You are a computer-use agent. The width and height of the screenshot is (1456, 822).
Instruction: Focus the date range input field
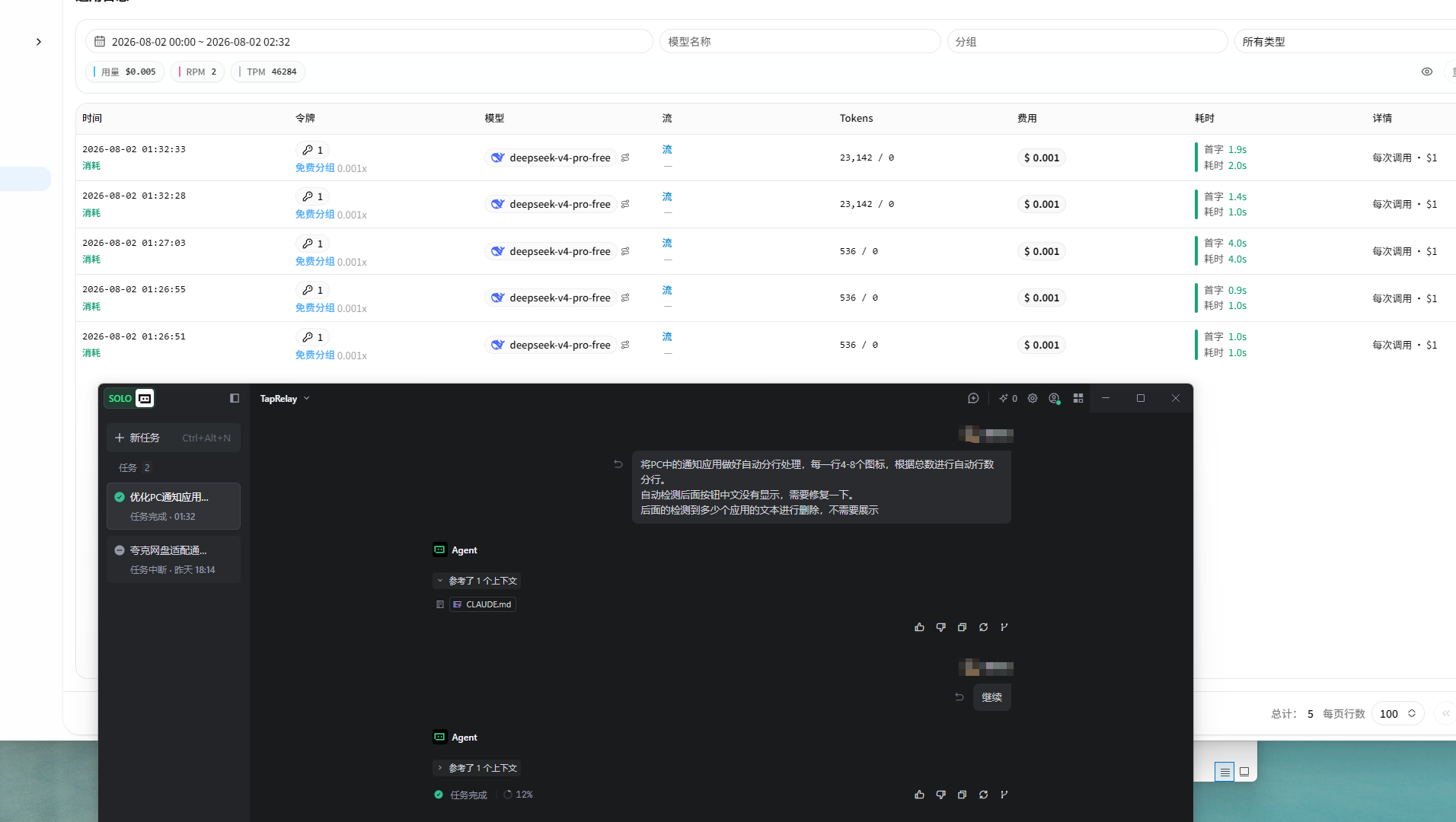pos(369,42)
